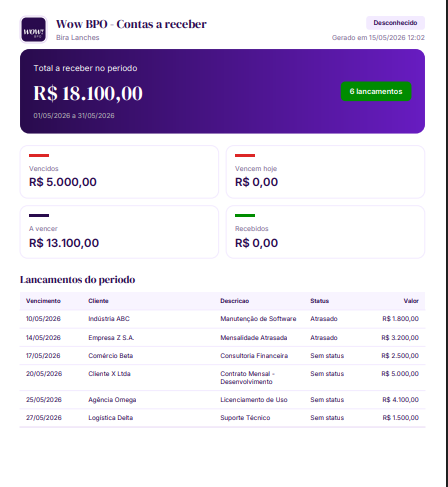Viewport: 448px width, 487px height.
Task: Click the total R$ 18.100,00 amount
Action: tap(88, 93)
